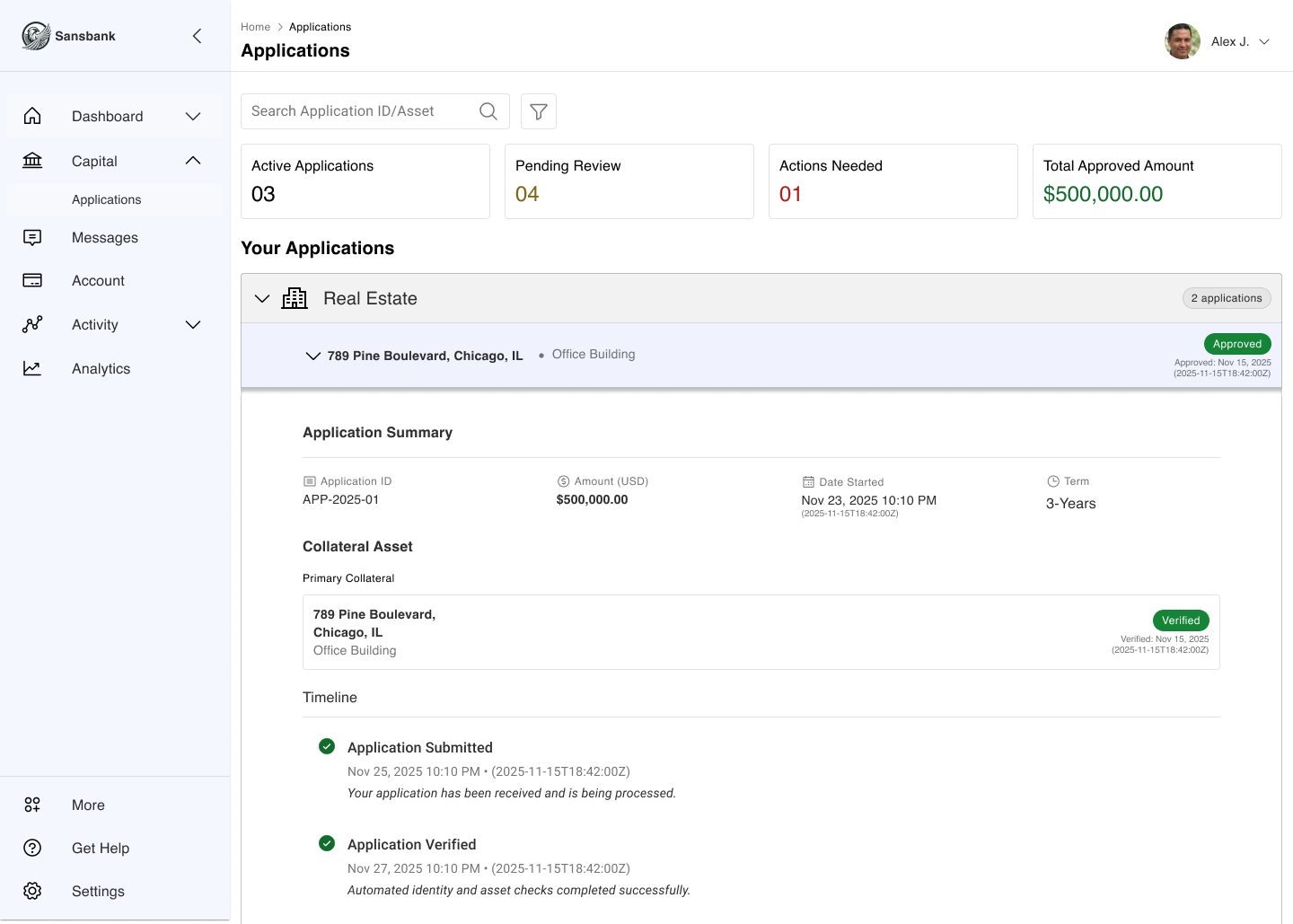Select Applications under Capital in sidebar
This screenshot has height=924, width=1293.
(x=106, y=199)
